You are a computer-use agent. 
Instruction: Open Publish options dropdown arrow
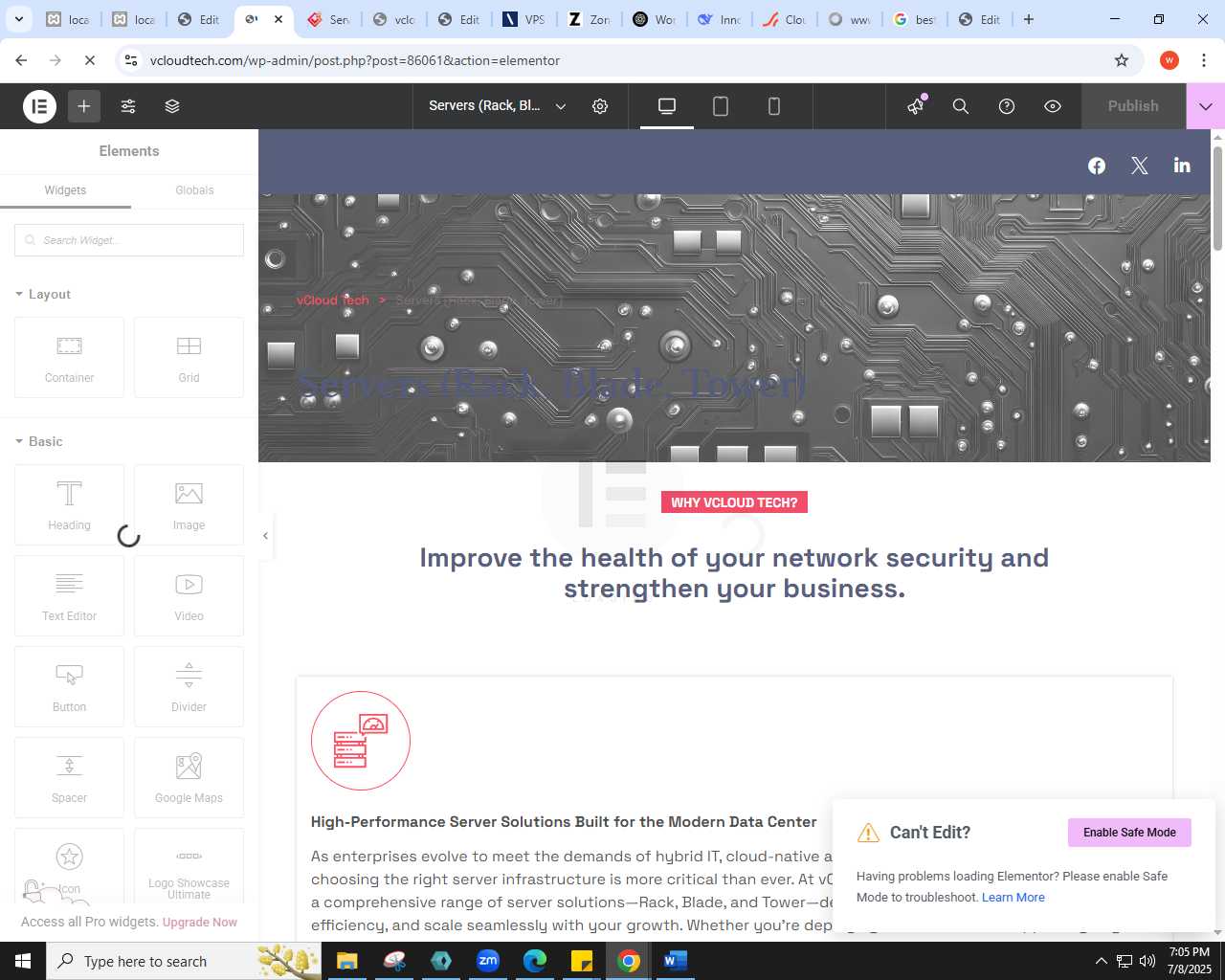(1206, 106)
